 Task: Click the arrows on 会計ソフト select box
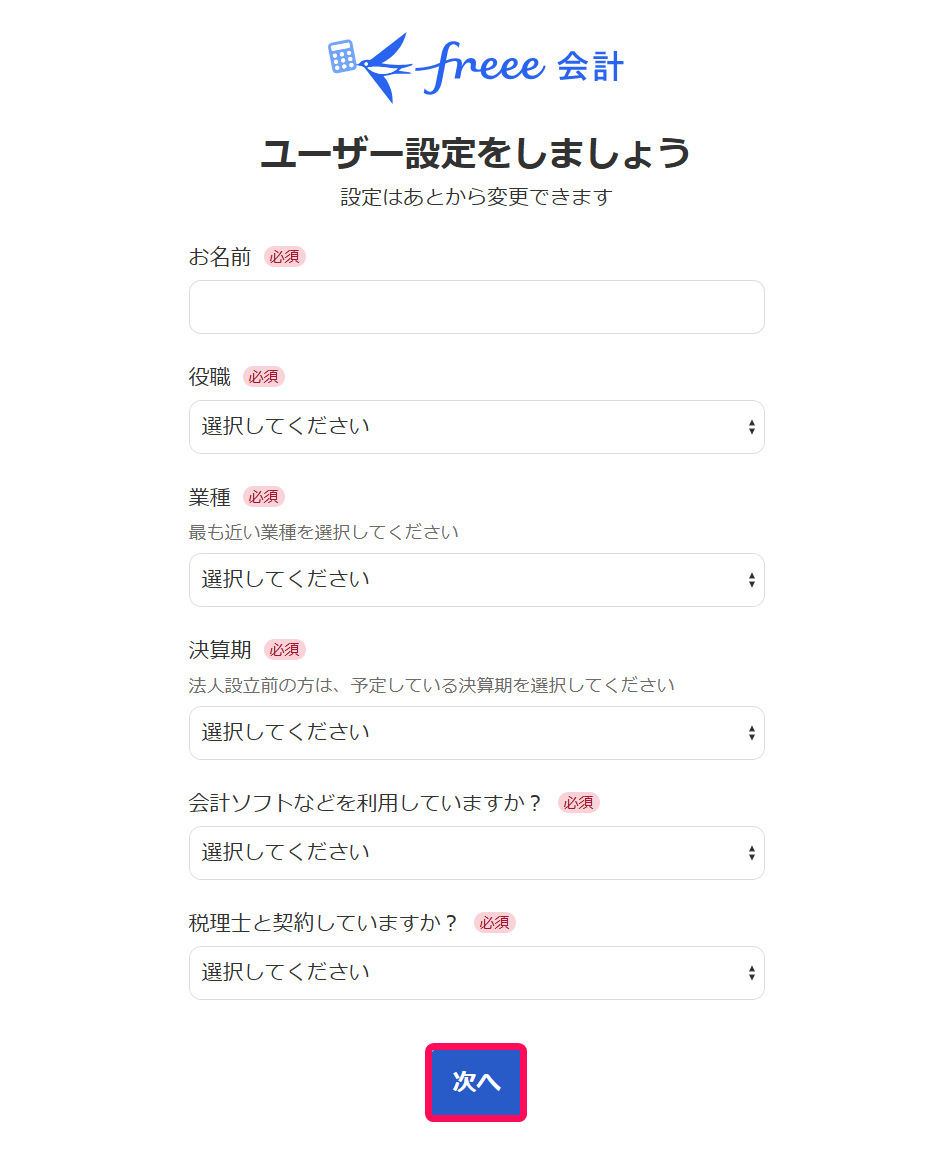tap(752, 853)
